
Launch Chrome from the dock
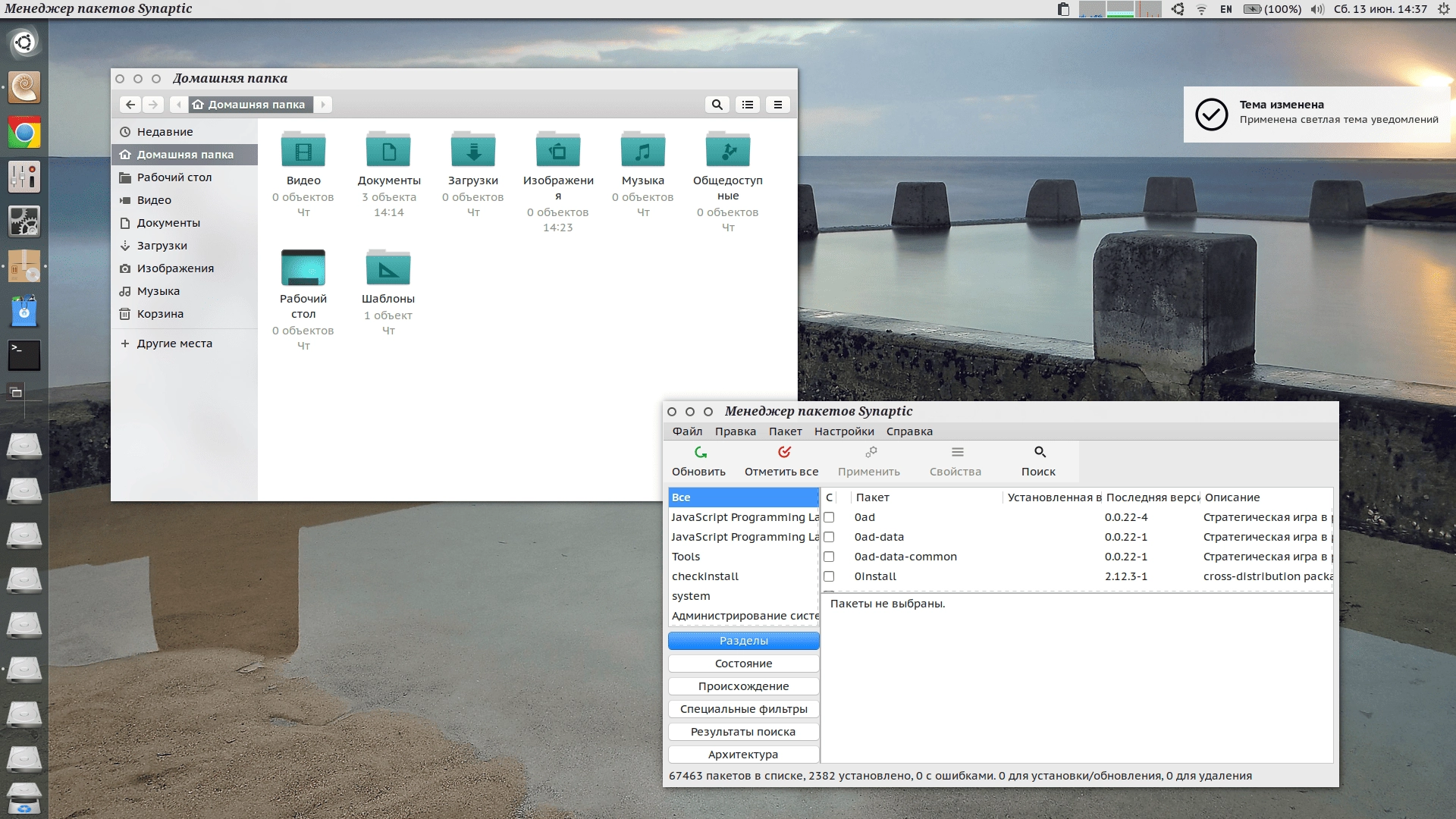coord(24,133)
